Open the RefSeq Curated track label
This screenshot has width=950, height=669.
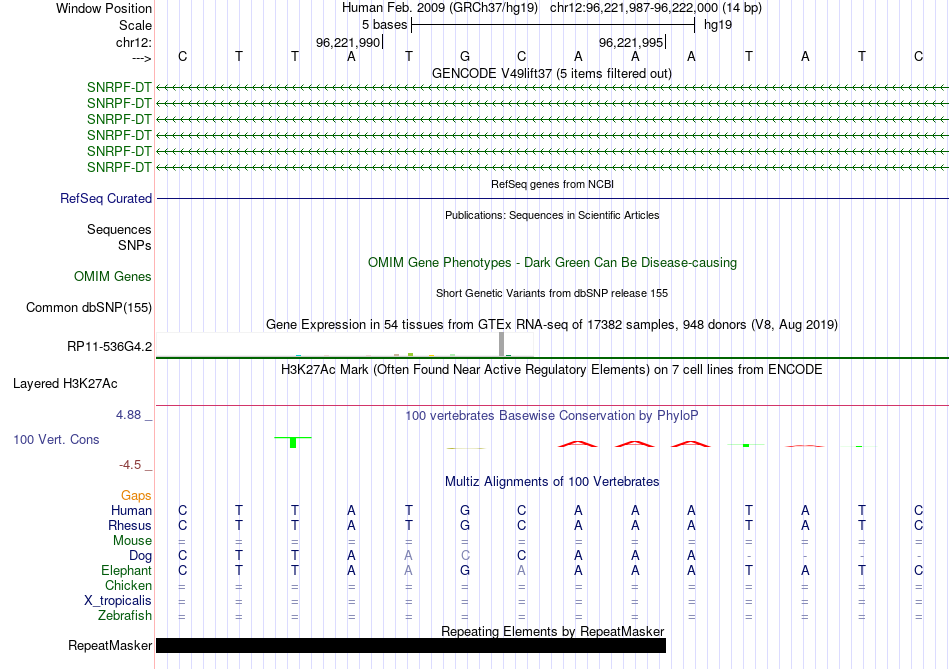pyautogui.click(x=106, y=198)
